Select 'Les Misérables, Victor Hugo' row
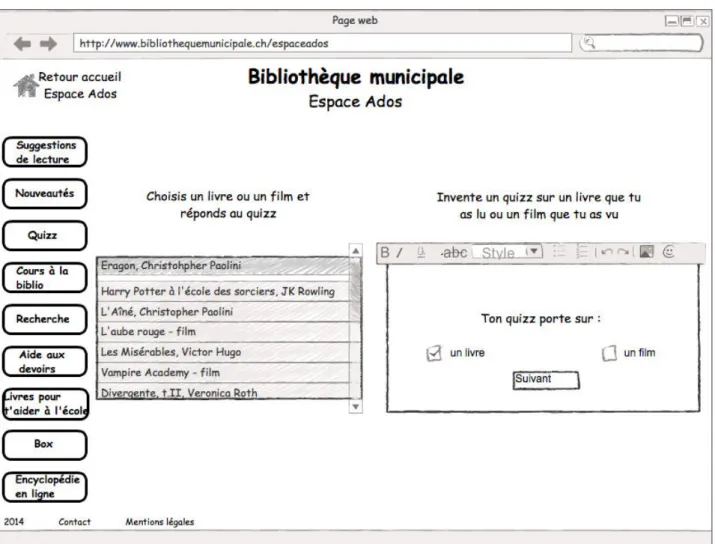715x544 pixels. pos(223,352)
